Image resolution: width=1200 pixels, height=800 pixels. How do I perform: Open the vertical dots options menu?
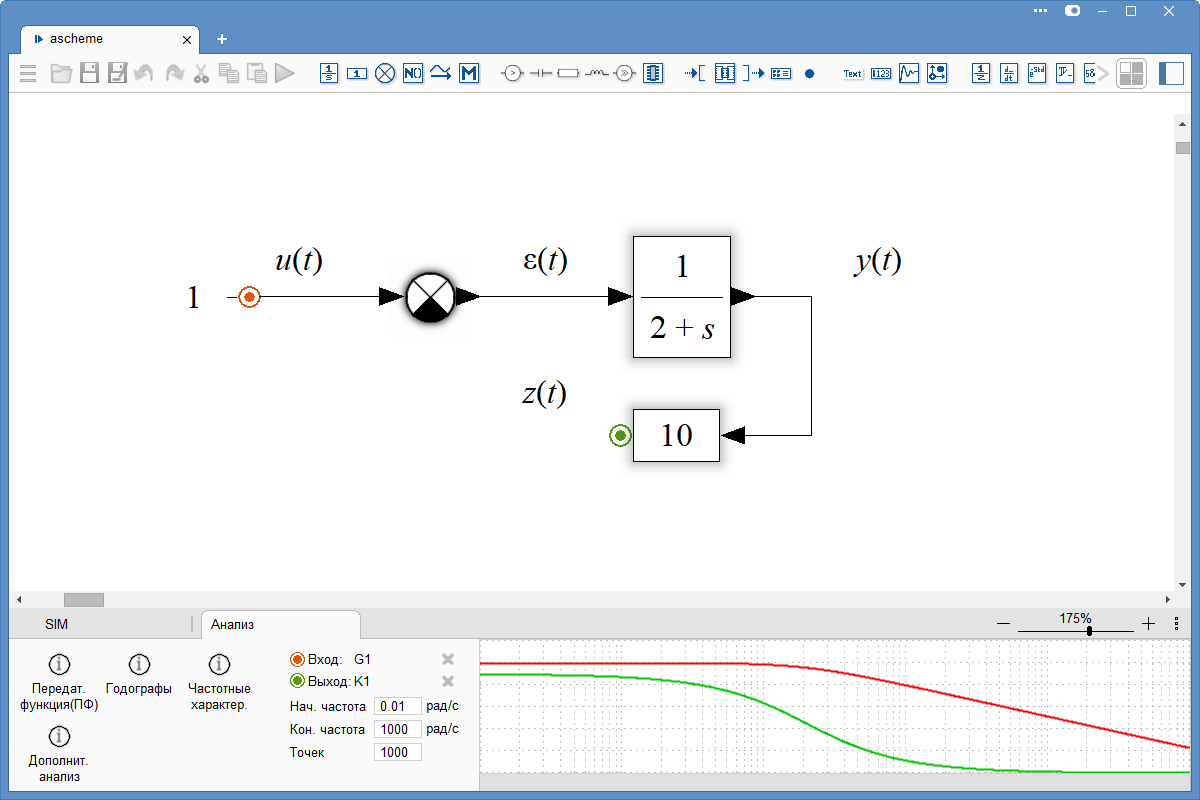tap(1176, 623)
